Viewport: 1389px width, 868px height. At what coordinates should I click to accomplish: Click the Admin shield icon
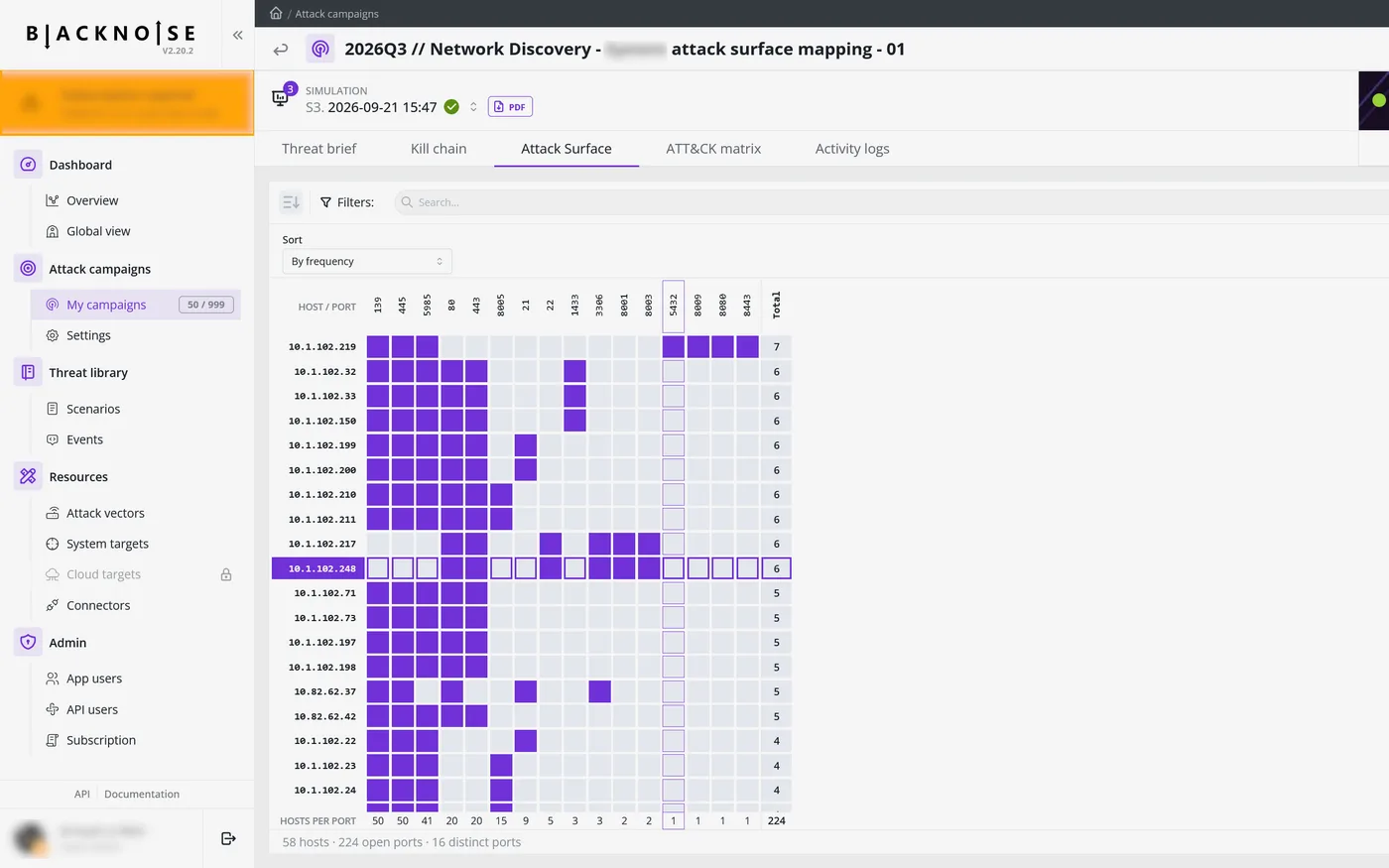click(x=28, y=643)
